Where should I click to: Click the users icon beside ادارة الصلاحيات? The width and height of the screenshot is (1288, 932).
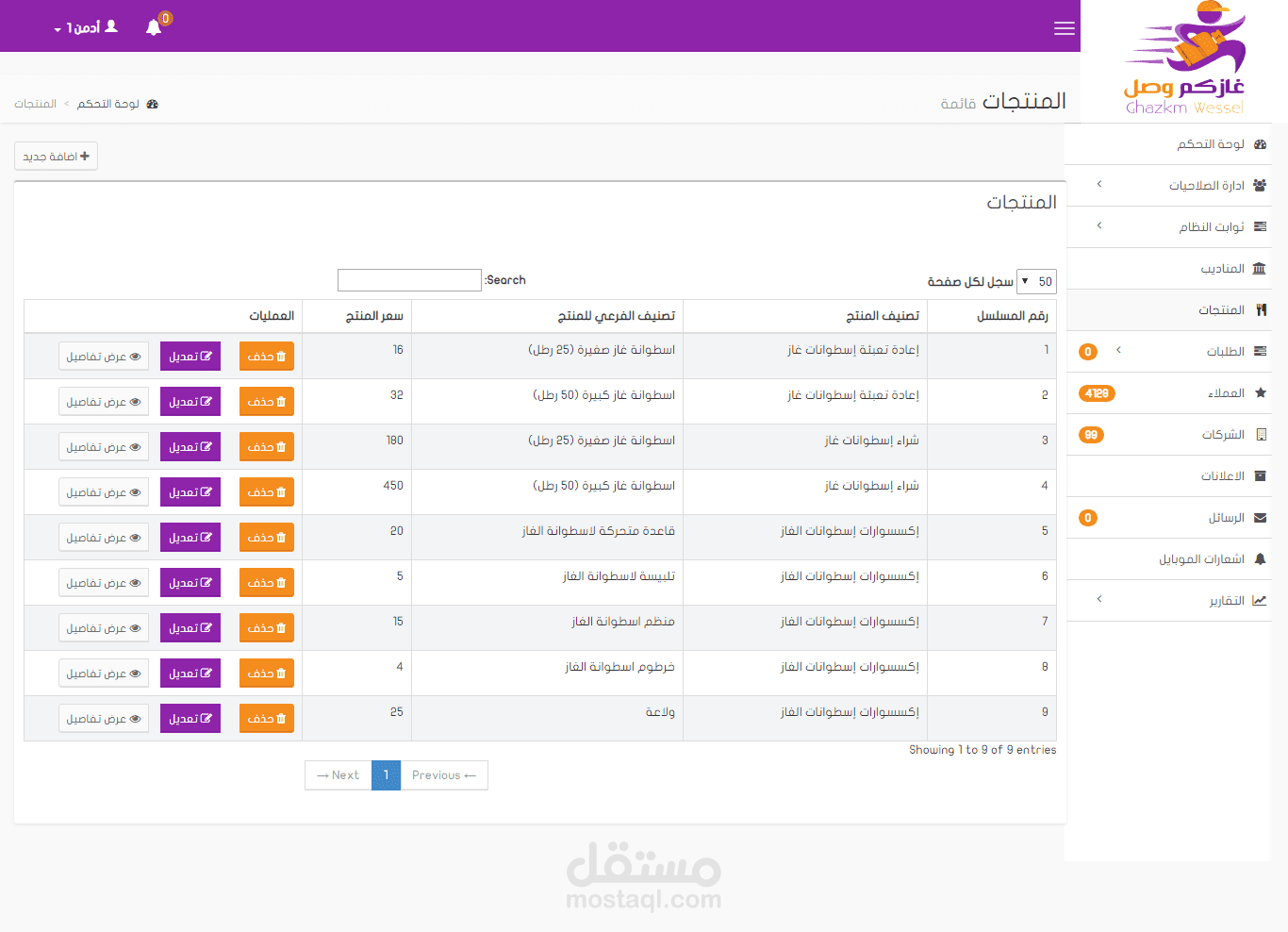pyautogui.click(x=1261, y=186)
